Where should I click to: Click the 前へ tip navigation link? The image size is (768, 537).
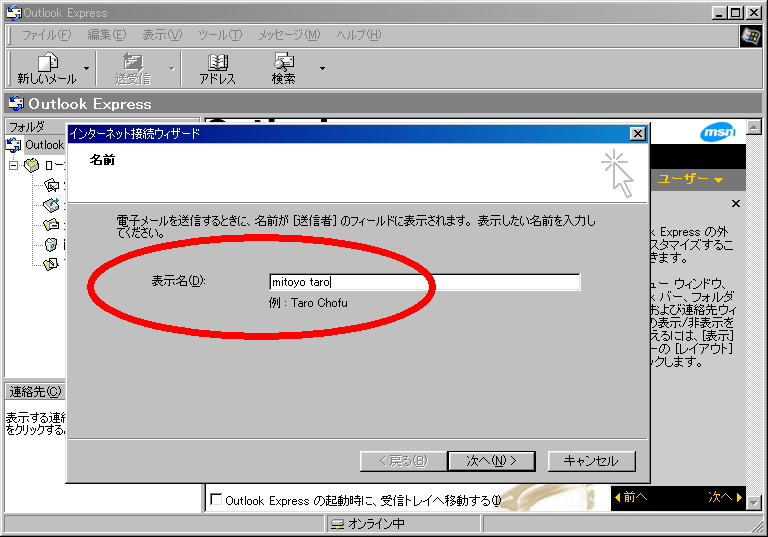point(631,497)
